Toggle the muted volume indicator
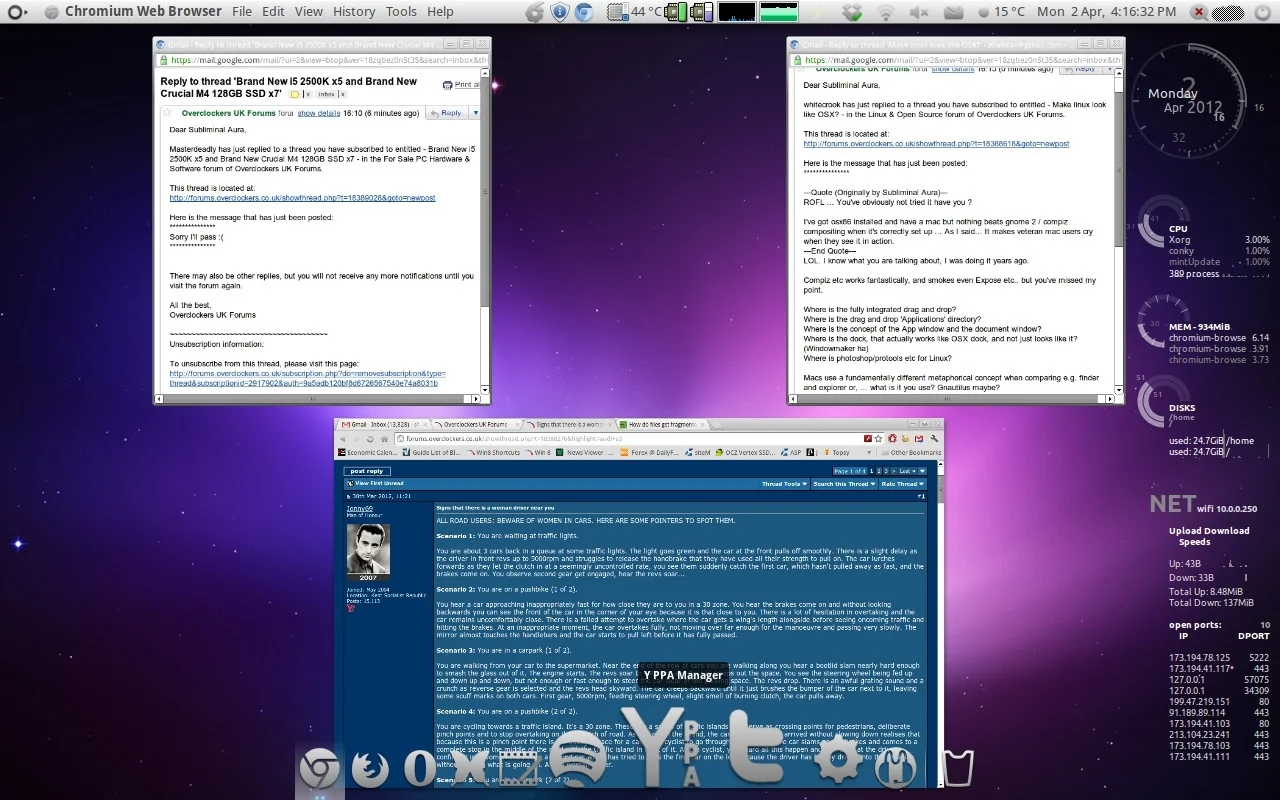1280x800 pixels. pos(918,12)
